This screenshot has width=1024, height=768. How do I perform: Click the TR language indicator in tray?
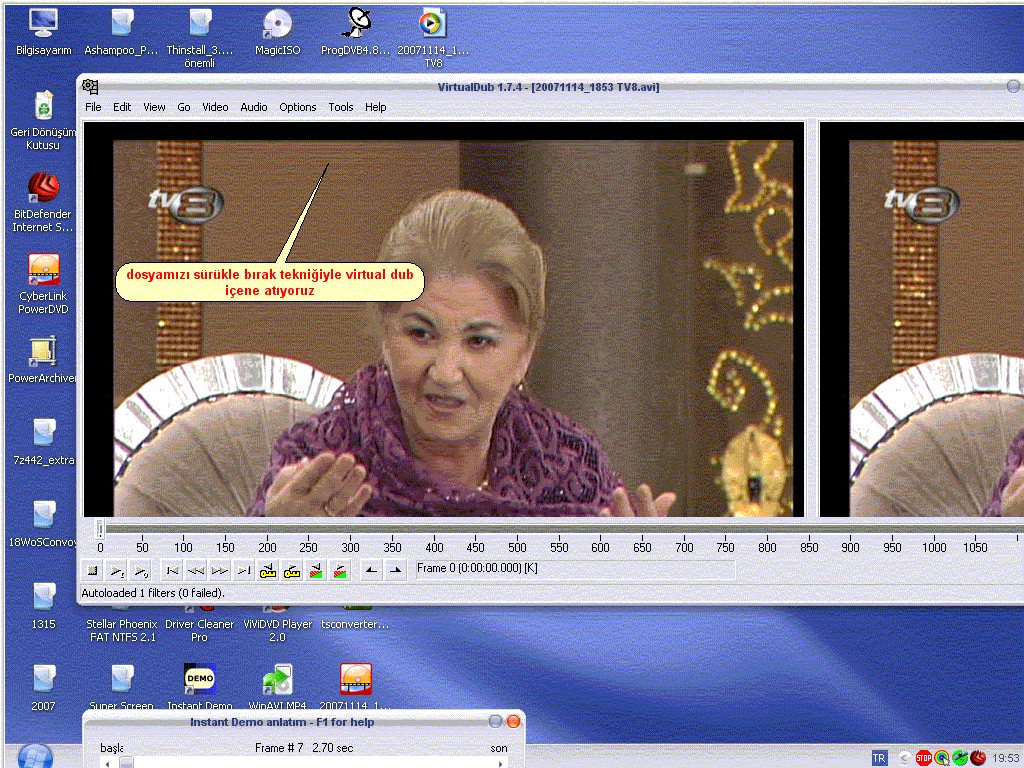click(x=879, y=758)
